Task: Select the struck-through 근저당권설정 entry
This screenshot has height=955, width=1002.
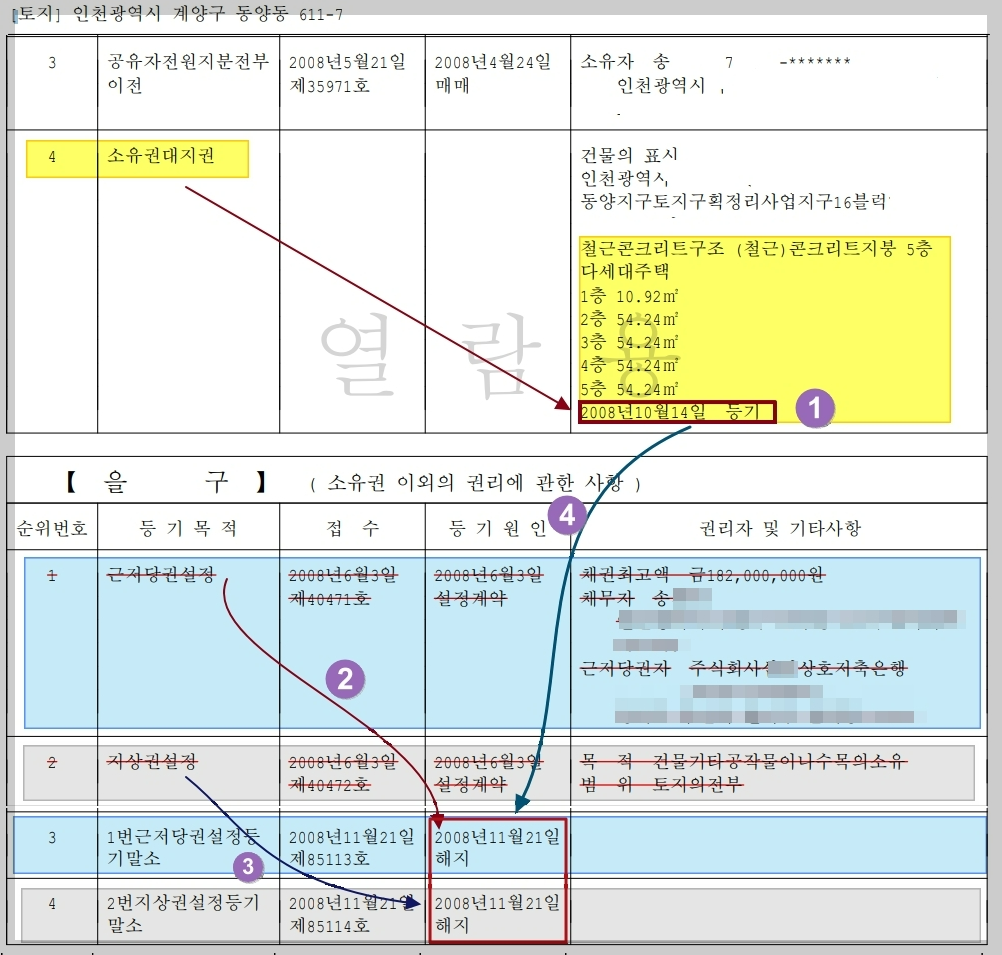Action: [x=161, y=575]
